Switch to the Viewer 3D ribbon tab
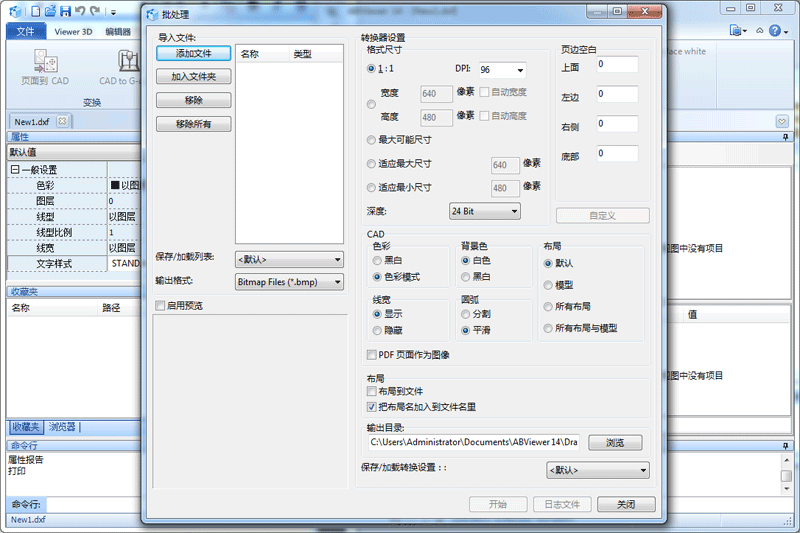The image size is (800, 533). click(x=73, y=32)
